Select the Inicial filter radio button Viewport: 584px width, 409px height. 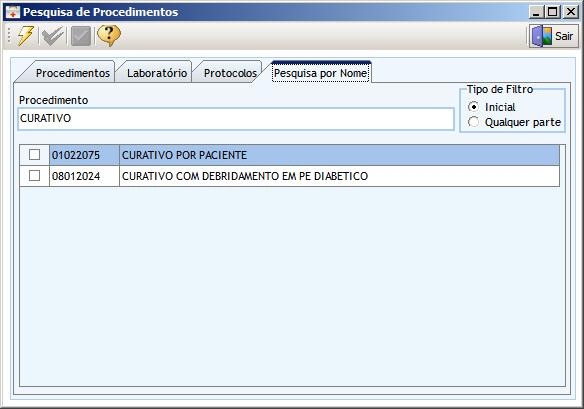coord(473,107)
